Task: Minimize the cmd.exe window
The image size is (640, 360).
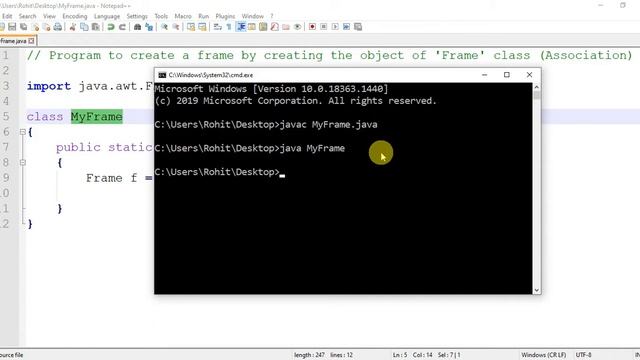Action: pos(484,75)
